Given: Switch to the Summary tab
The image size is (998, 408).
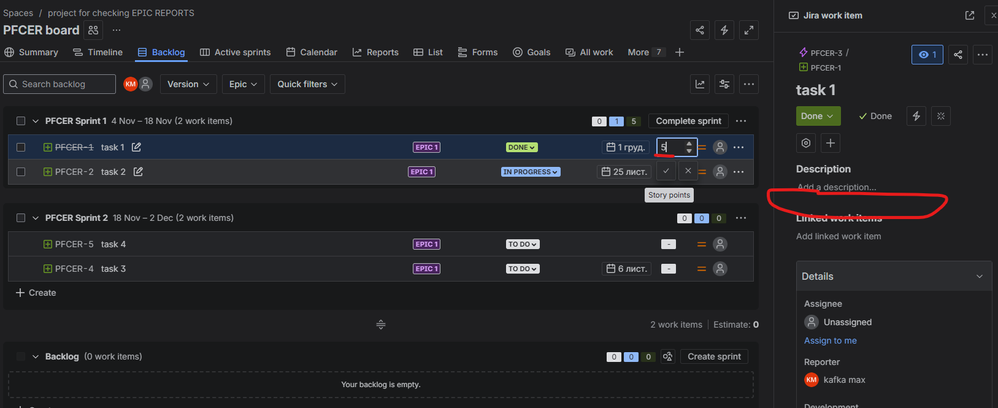Looking at the screenshot, I should pos(31,52).
